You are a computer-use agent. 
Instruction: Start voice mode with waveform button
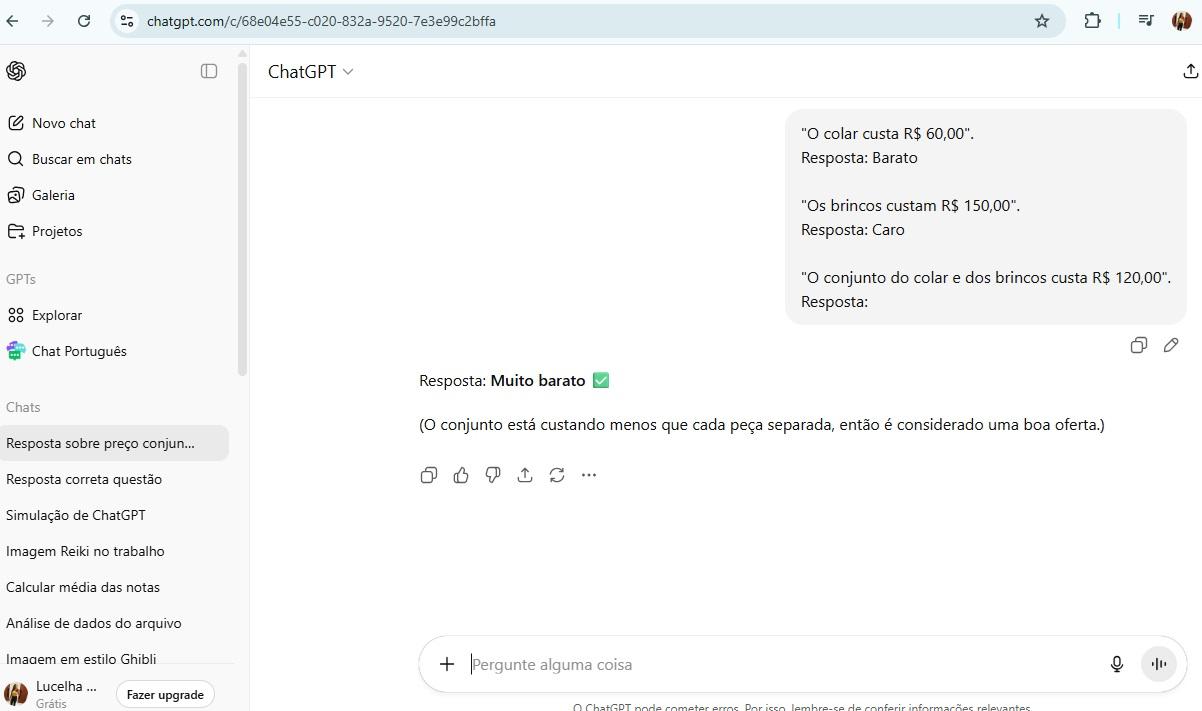pos(1159,664)
